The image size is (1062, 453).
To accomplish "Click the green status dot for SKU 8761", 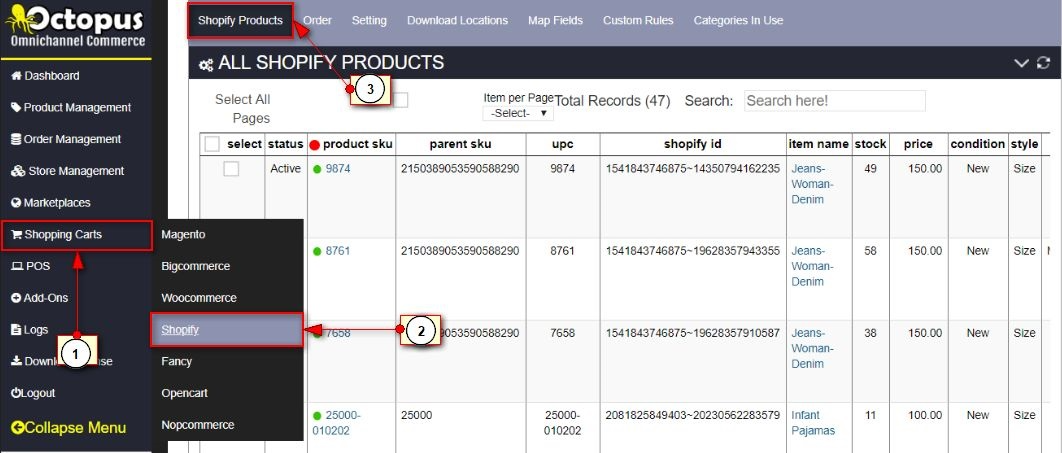I will 317,252.
